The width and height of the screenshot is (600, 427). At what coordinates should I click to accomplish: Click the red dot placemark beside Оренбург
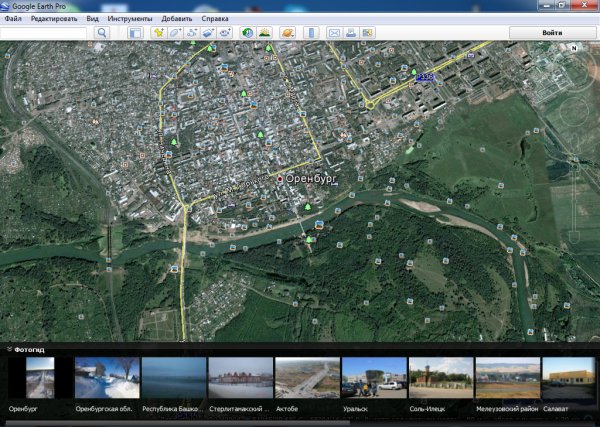point(280,179)
